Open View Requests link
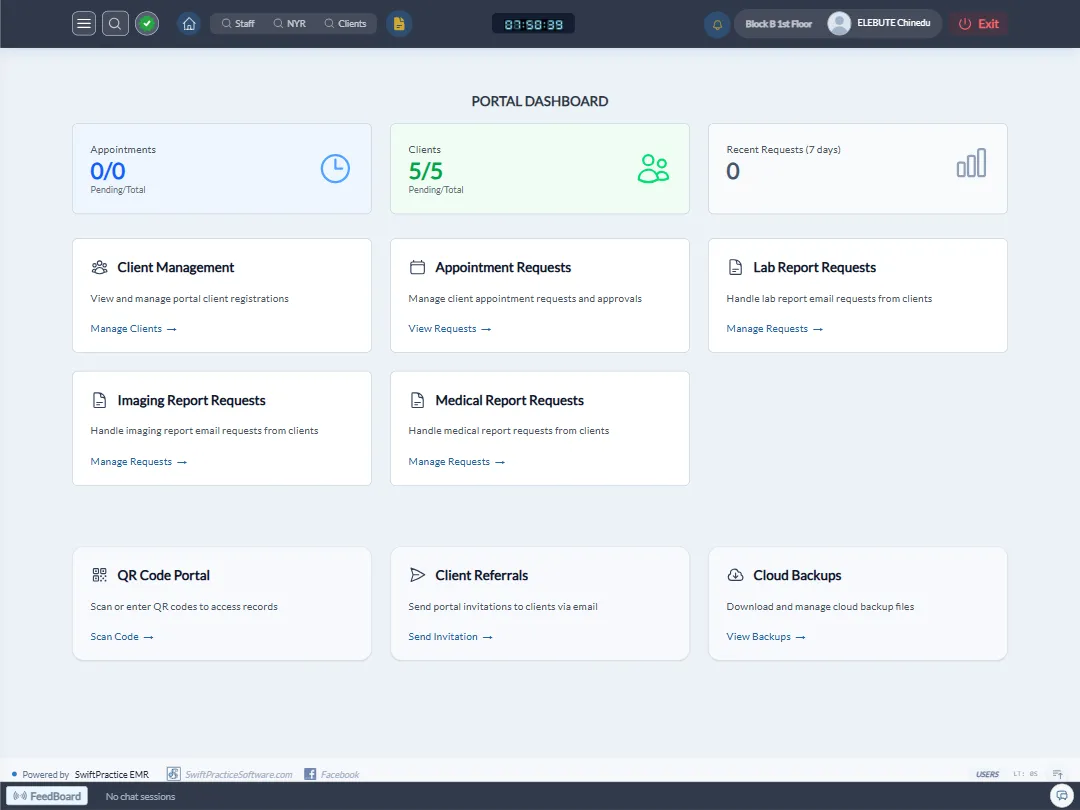 [x=450, y=329]
